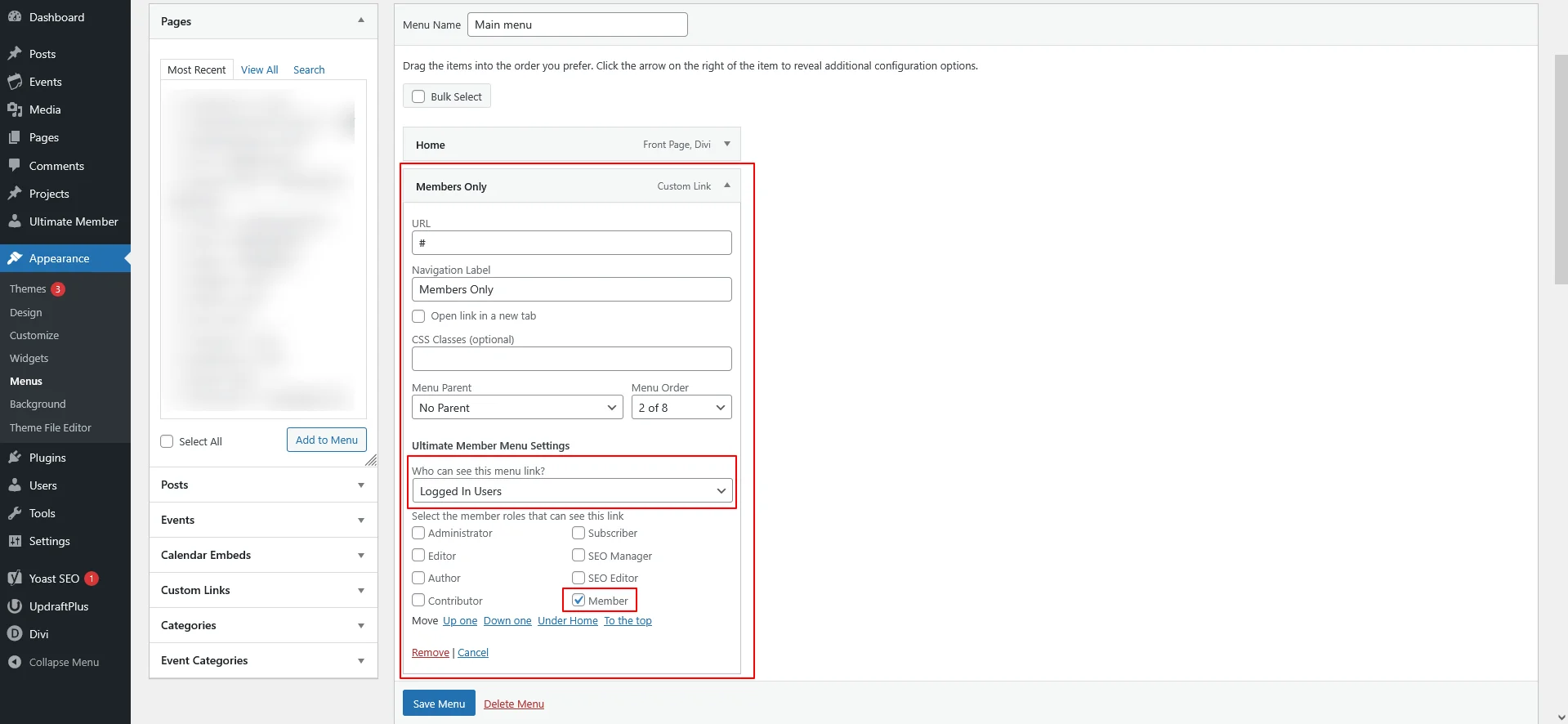1568x724 pixels.
Task: Click the Ultimate Member person icon
Action: click(x=15, y=221)
